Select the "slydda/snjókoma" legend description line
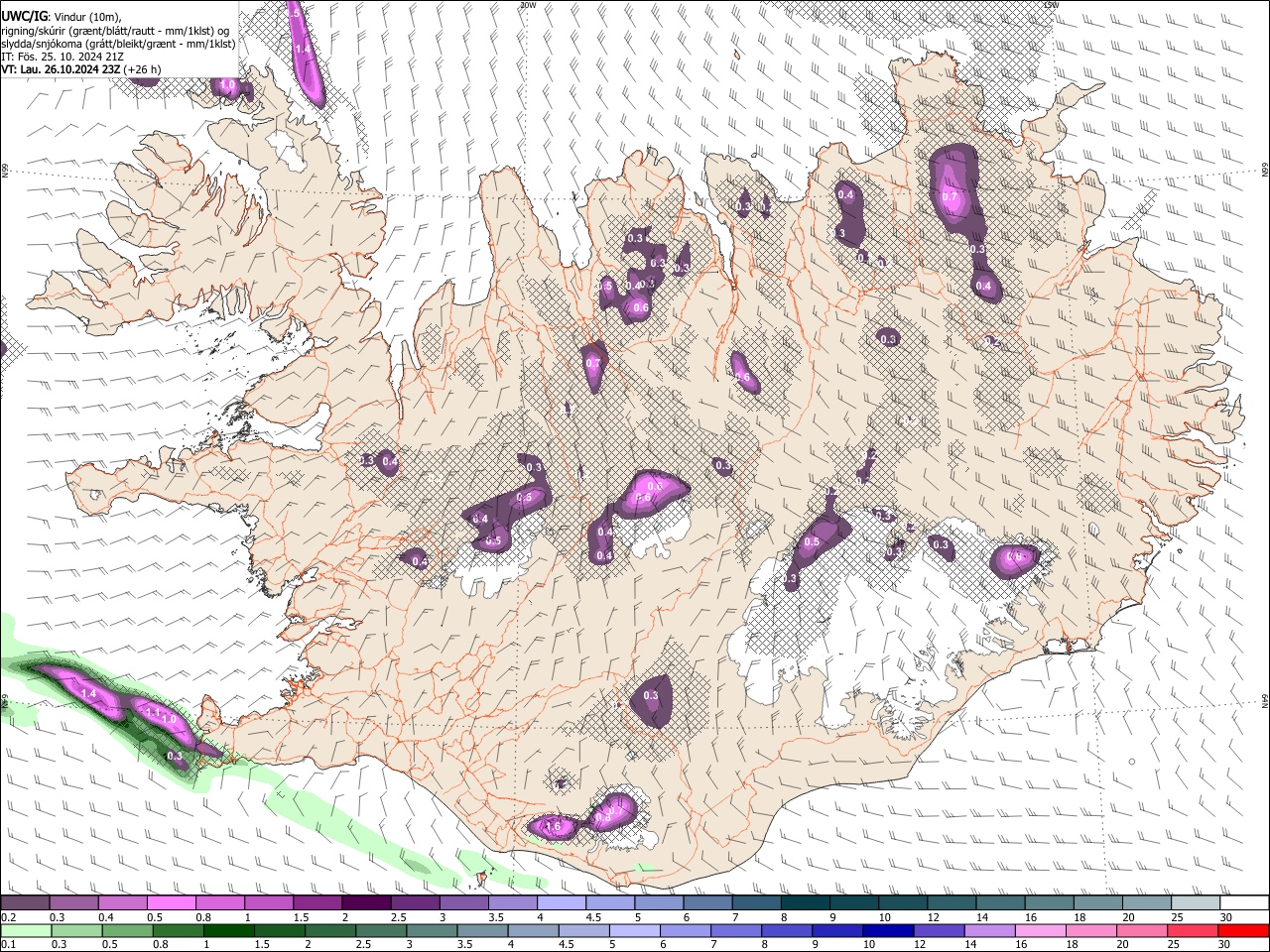This screenshot has width=1270, height=952. pyautogui.click(x=118, y=44)
